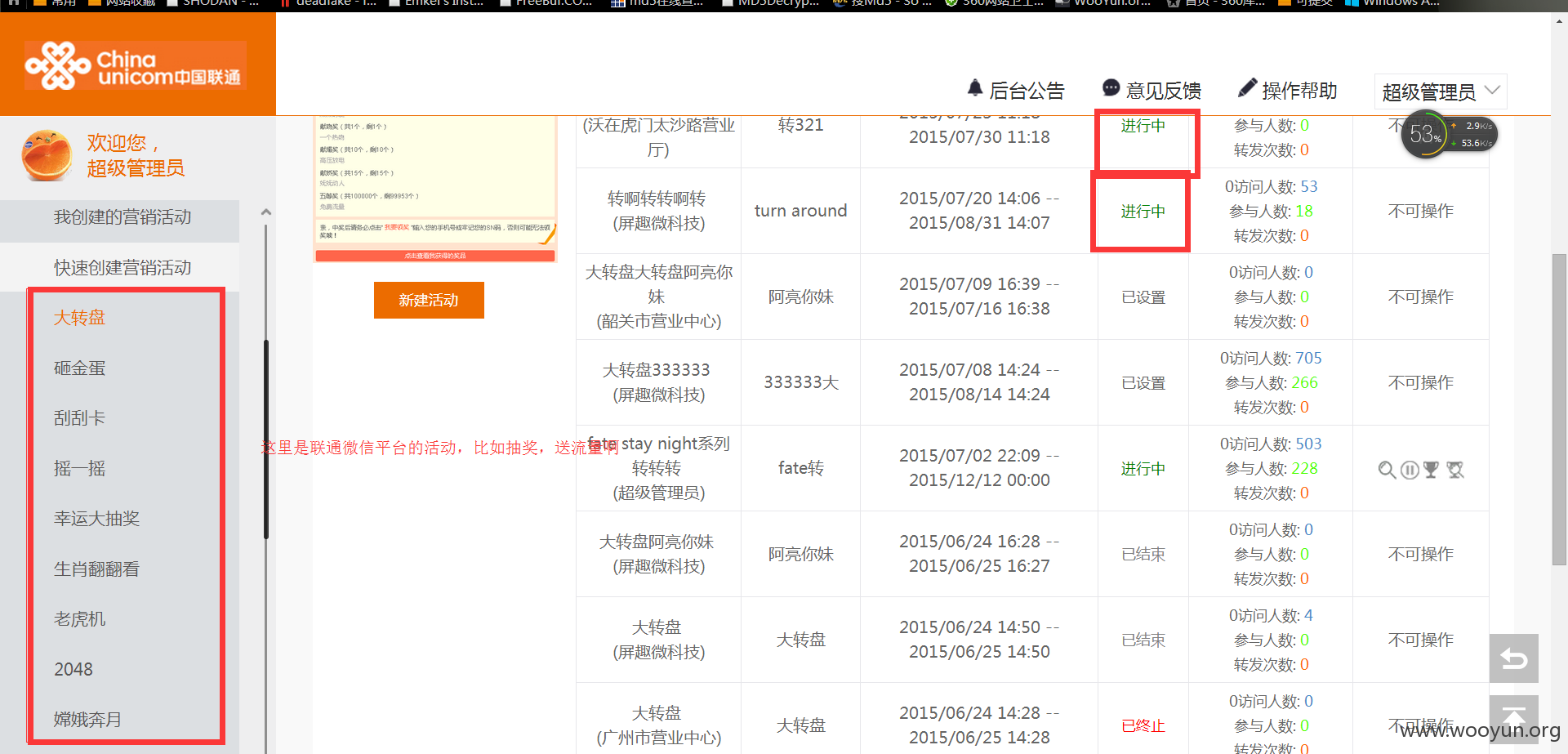Click visitor count 503
The height and width of the screenshot is (754, 1568).
point(1308,444)
